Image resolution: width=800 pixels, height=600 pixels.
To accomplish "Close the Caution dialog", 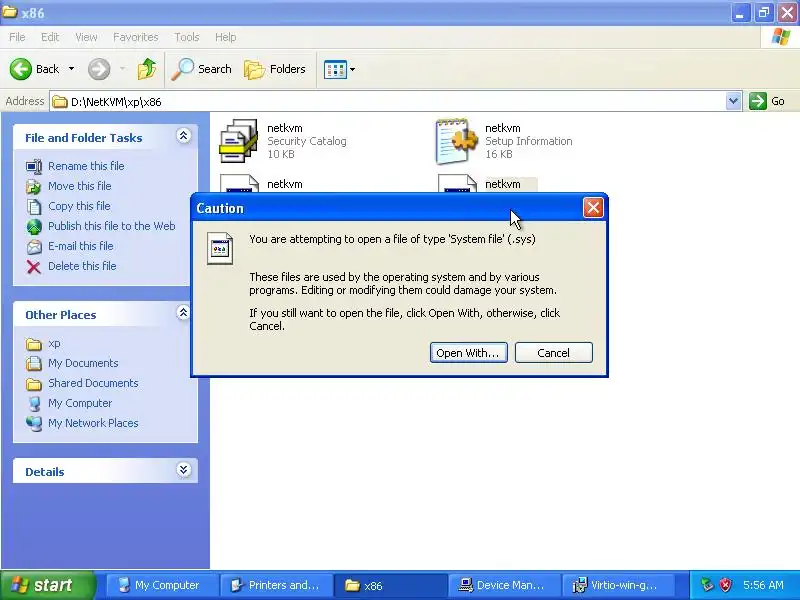I will (593, 208).
